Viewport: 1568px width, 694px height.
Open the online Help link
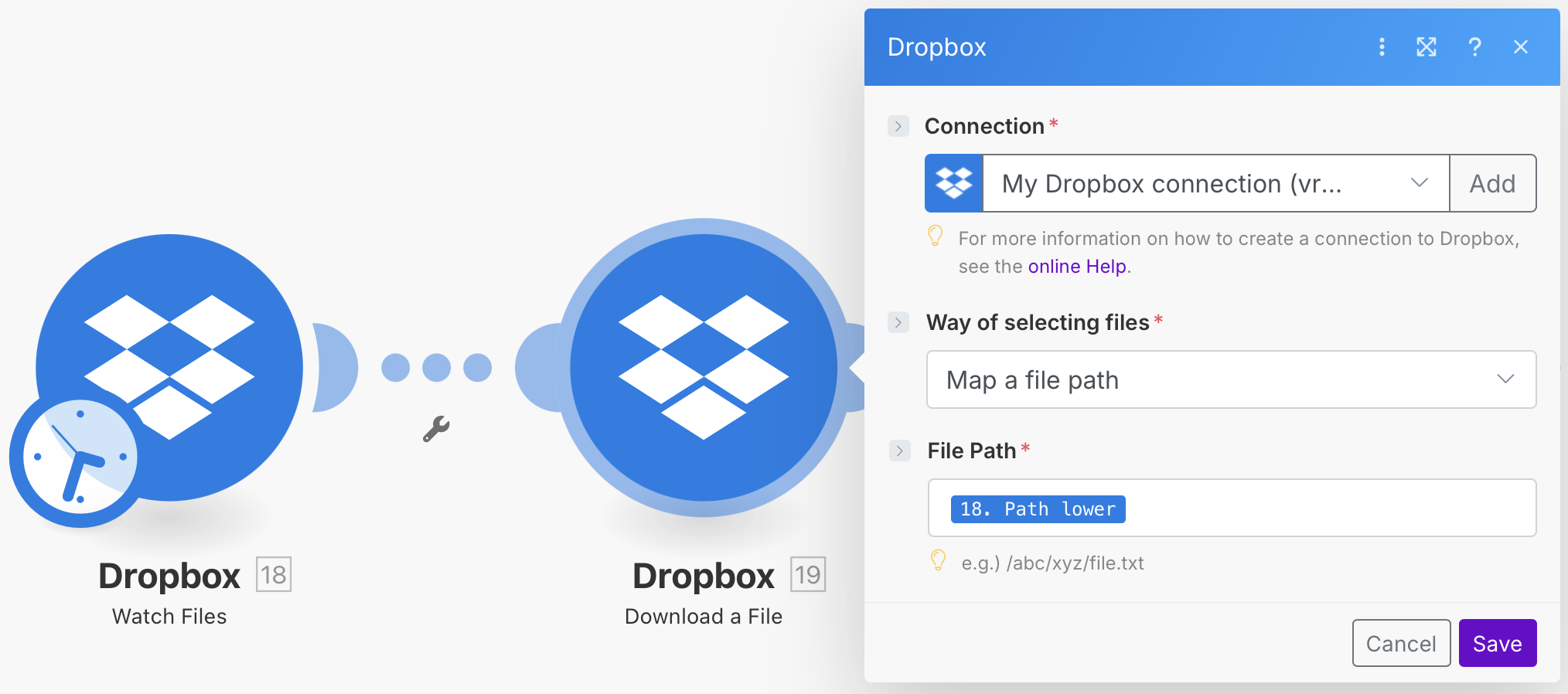click(1077, 267)
